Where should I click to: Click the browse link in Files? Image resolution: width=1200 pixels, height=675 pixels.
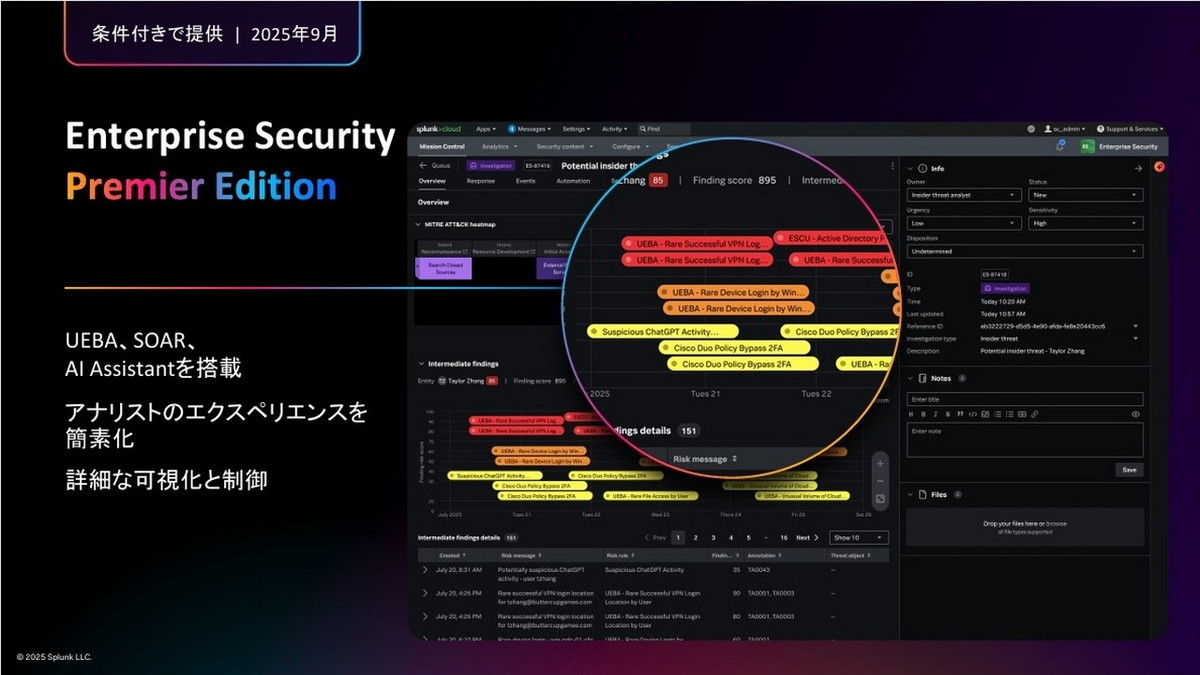(x=1057, y=523)
